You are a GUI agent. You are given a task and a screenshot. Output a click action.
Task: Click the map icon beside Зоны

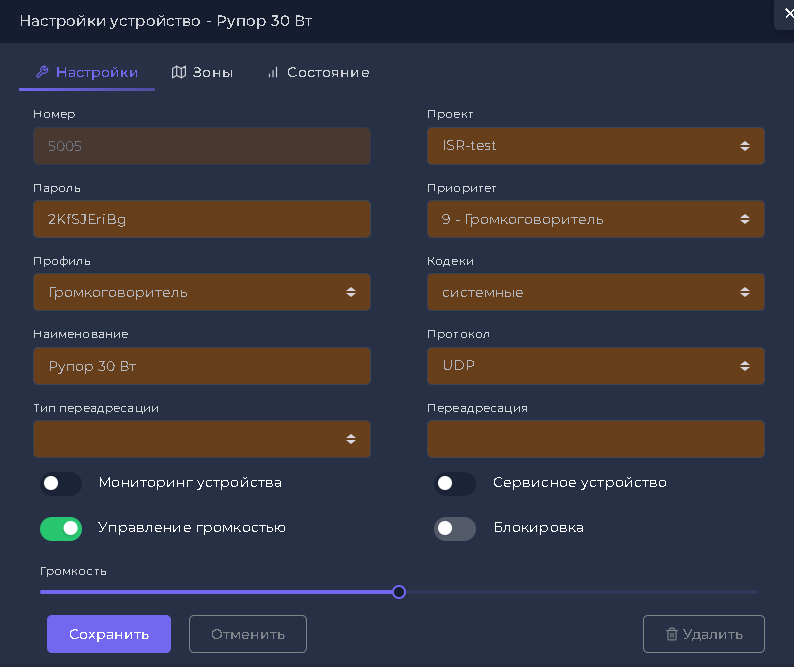coord(179,72)
